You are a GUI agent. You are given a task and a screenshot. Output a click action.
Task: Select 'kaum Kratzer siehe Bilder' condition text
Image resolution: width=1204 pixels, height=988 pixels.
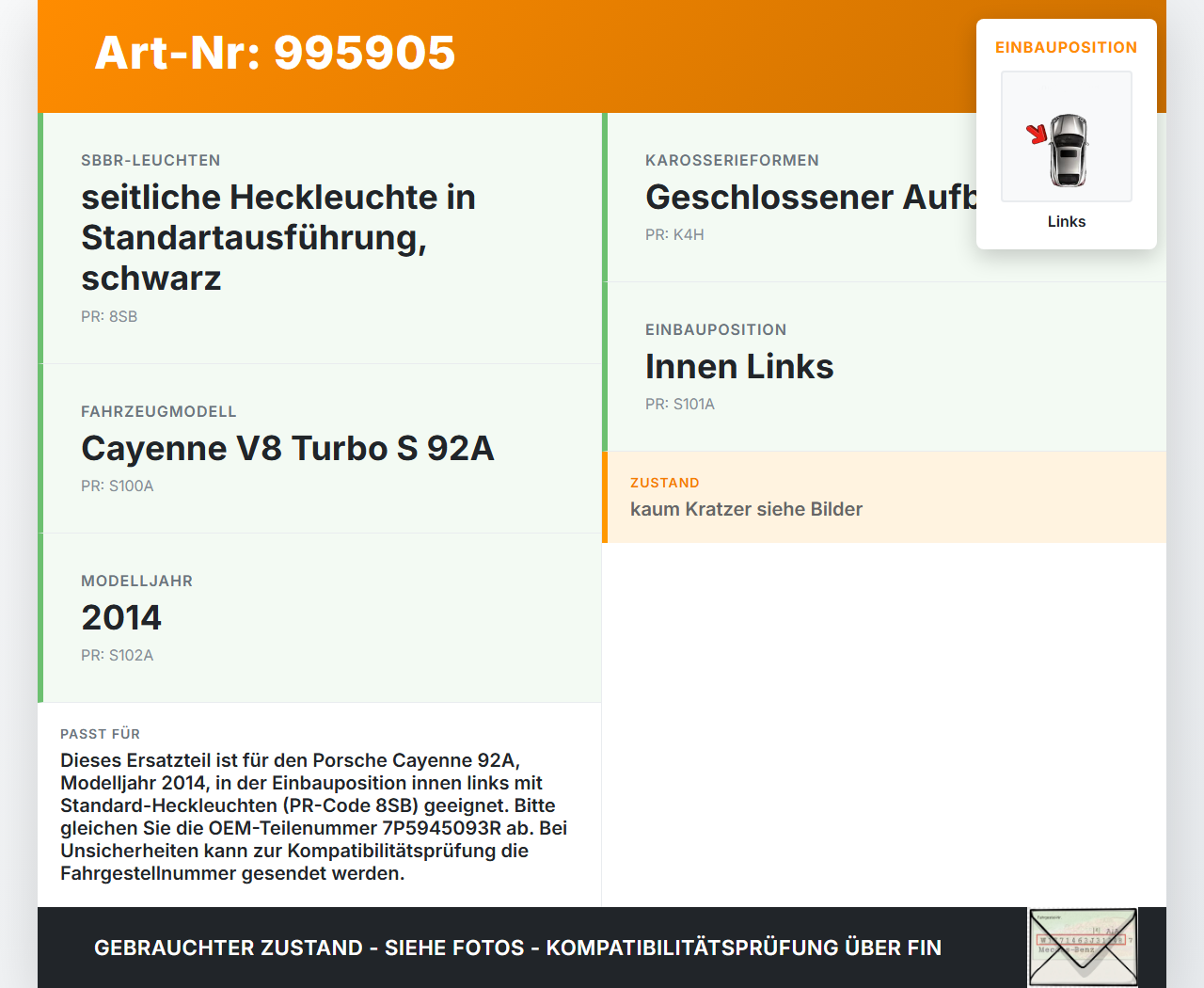coord(746,509)
